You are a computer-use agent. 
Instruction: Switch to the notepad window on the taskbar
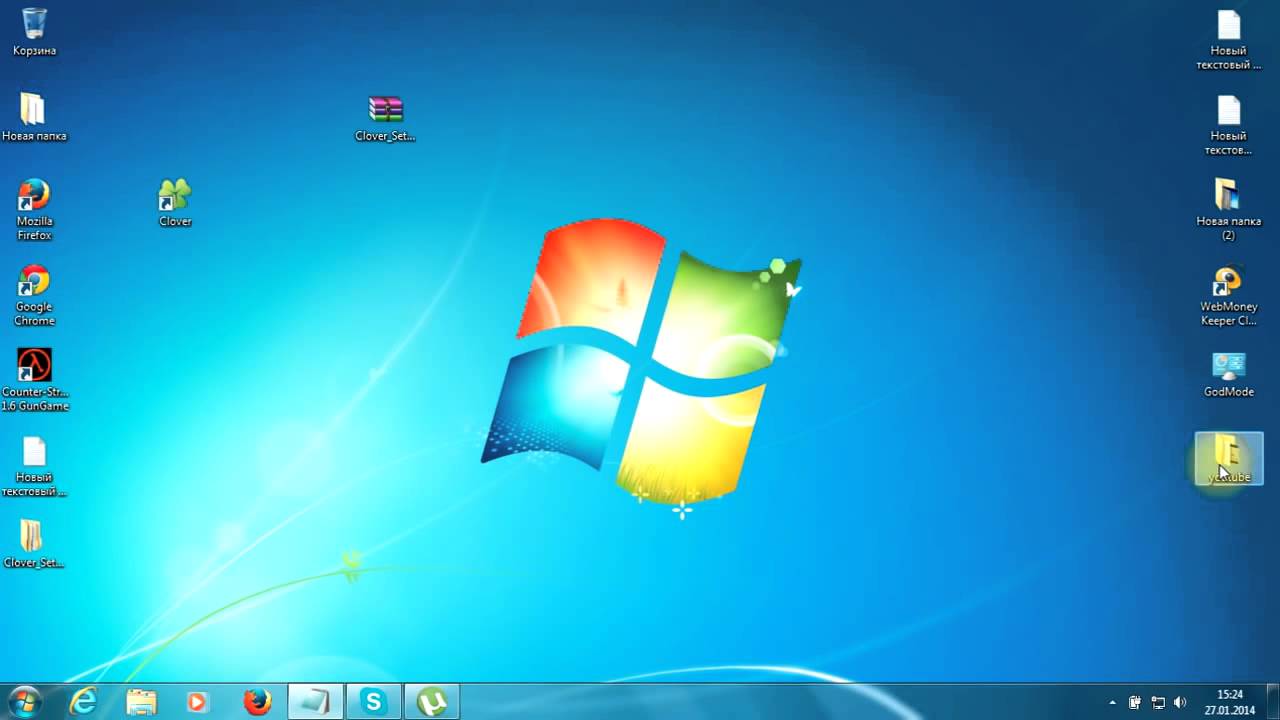pos(316,702)
